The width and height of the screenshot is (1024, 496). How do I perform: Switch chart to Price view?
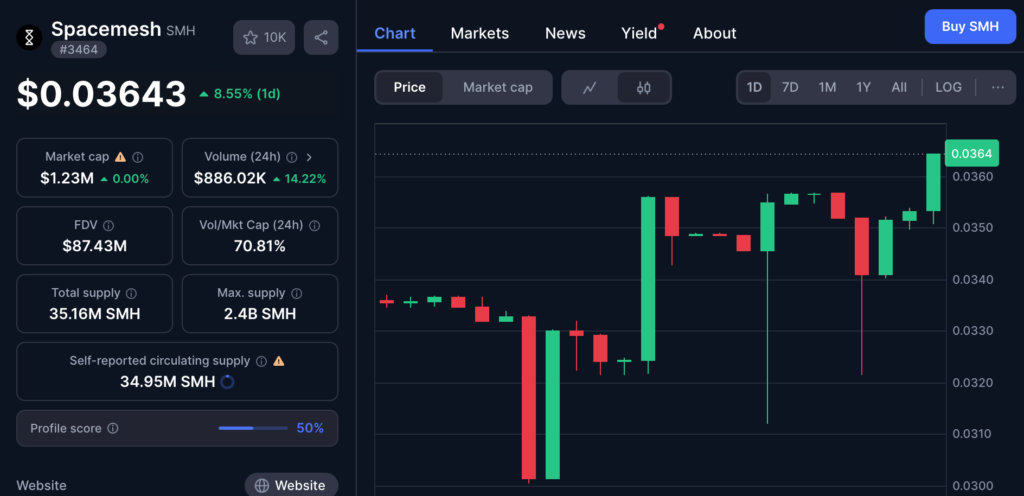[x=409, y=87]
